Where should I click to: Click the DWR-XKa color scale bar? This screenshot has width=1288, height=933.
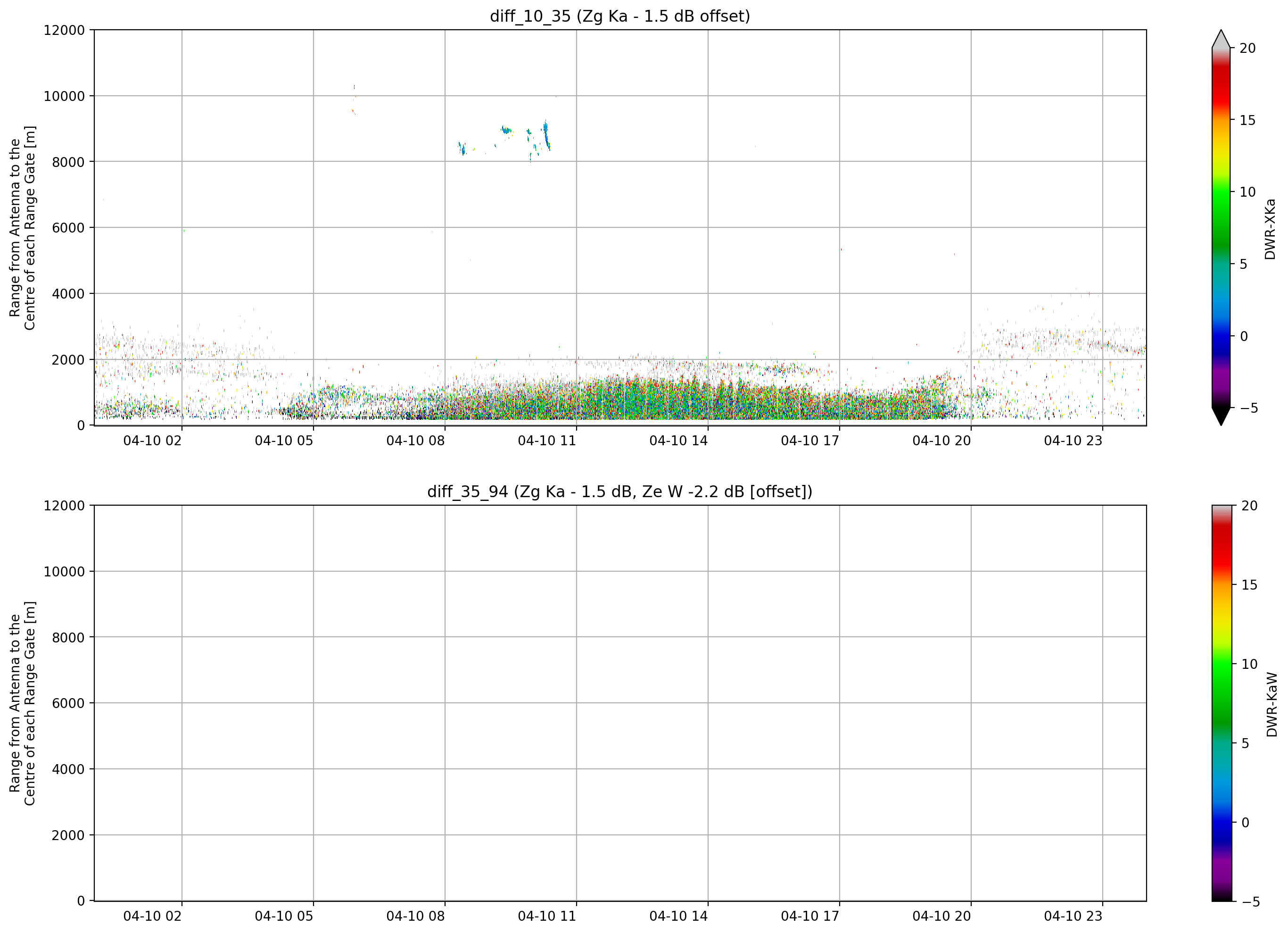coord(1221,228)
